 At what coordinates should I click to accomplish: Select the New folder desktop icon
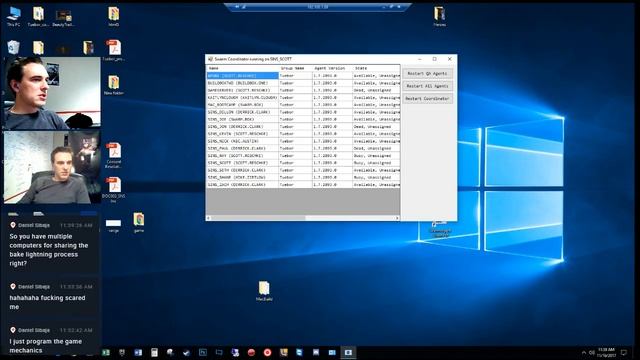tap(113, 84)
